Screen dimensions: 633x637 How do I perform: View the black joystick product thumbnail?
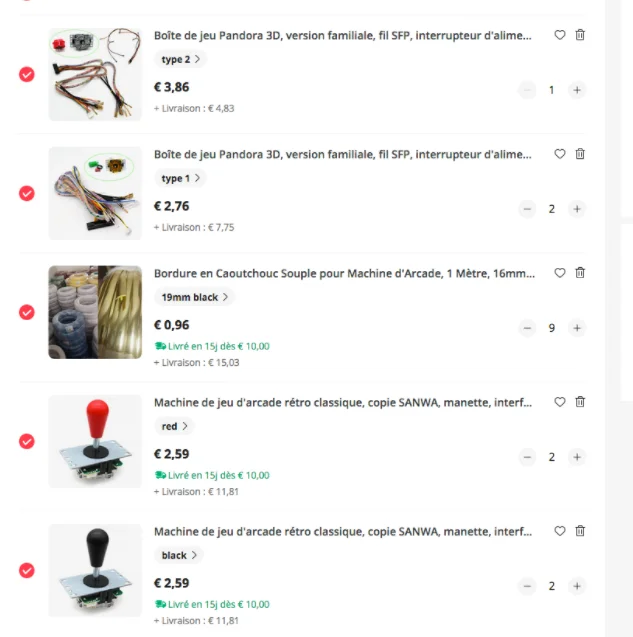tap(95, 570)
